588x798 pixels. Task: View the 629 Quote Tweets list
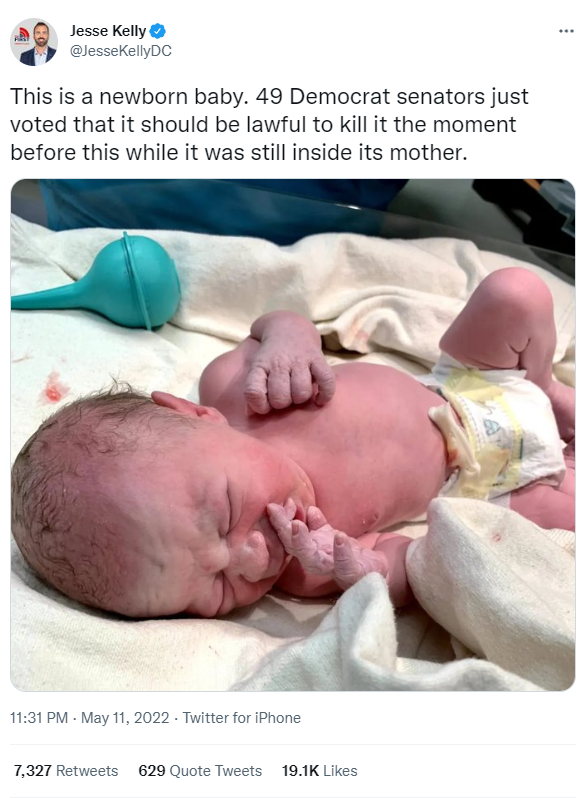point(200,771)
